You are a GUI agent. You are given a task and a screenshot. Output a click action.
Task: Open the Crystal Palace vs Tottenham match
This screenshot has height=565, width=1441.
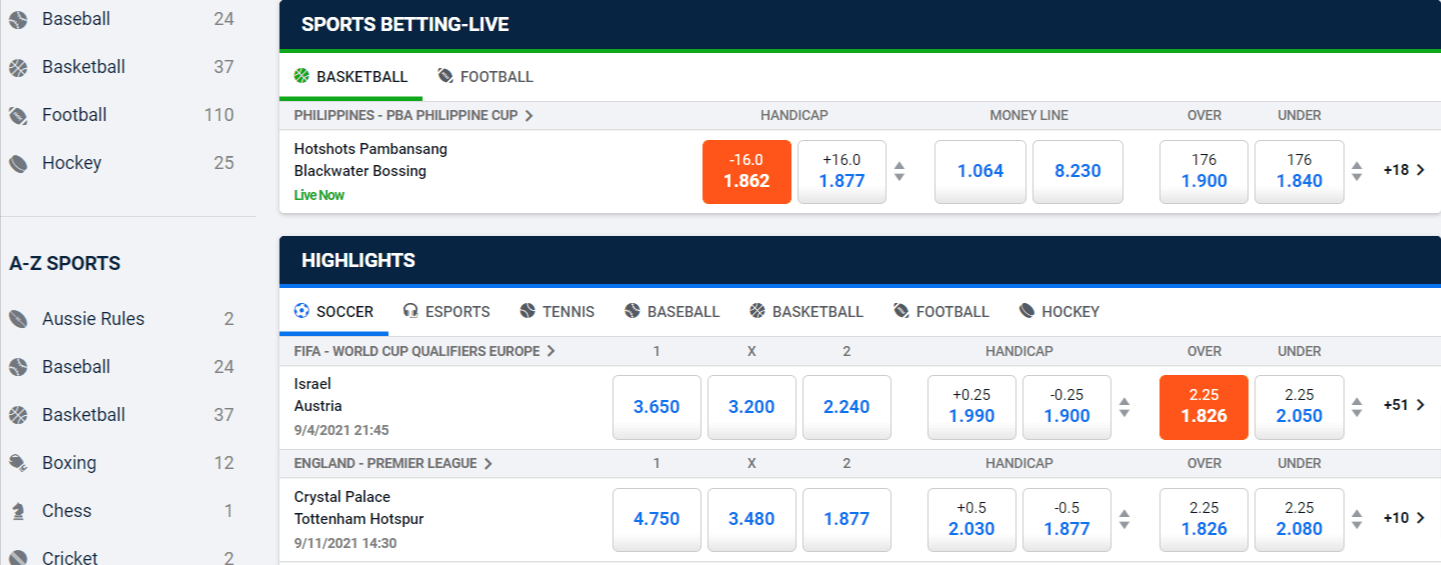coord(359,508)
